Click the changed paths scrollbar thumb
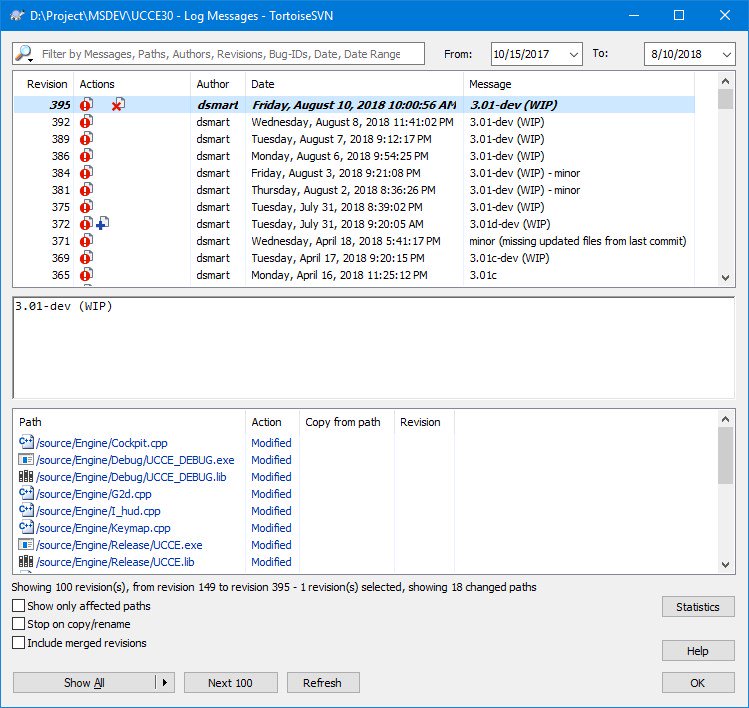749x708 pixels. pyautogui.click(x=725, y=455)
